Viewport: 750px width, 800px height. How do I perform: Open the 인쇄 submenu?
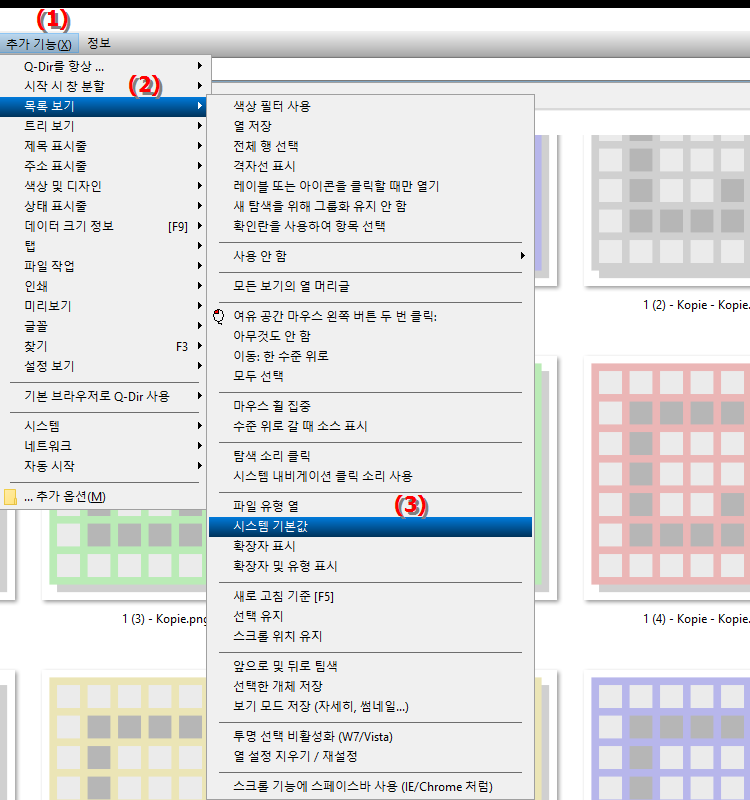[105, 286]
